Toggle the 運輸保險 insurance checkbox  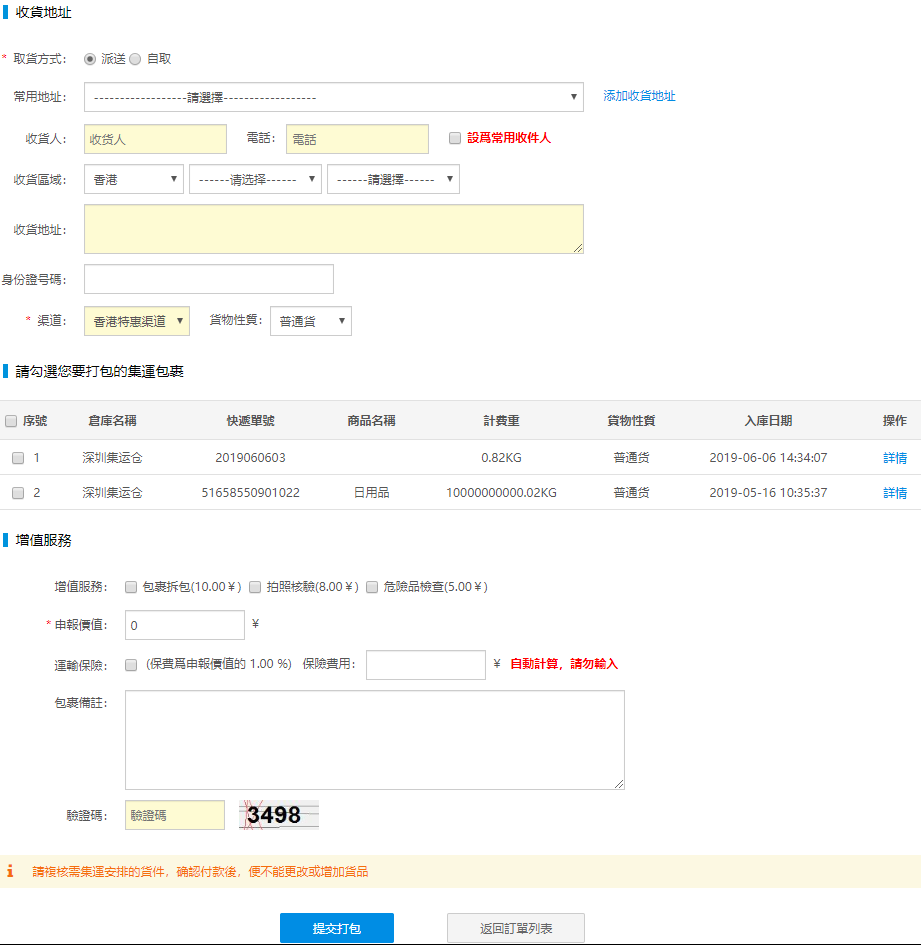coord(131,664)
